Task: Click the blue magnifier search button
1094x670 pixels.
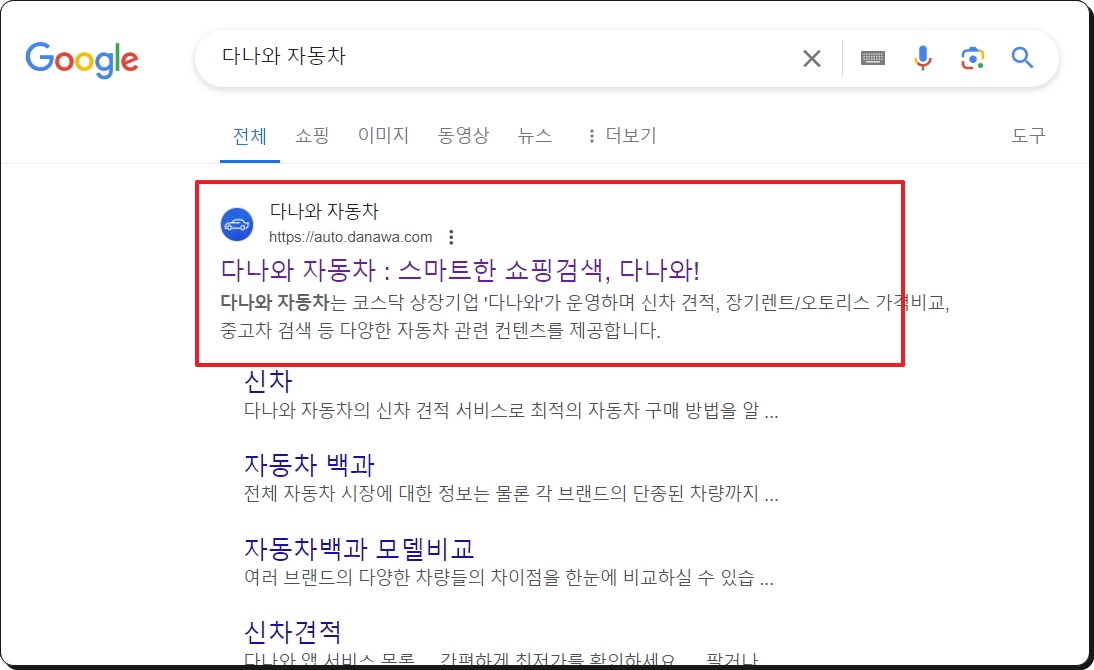Action: tap(1022, 57)
